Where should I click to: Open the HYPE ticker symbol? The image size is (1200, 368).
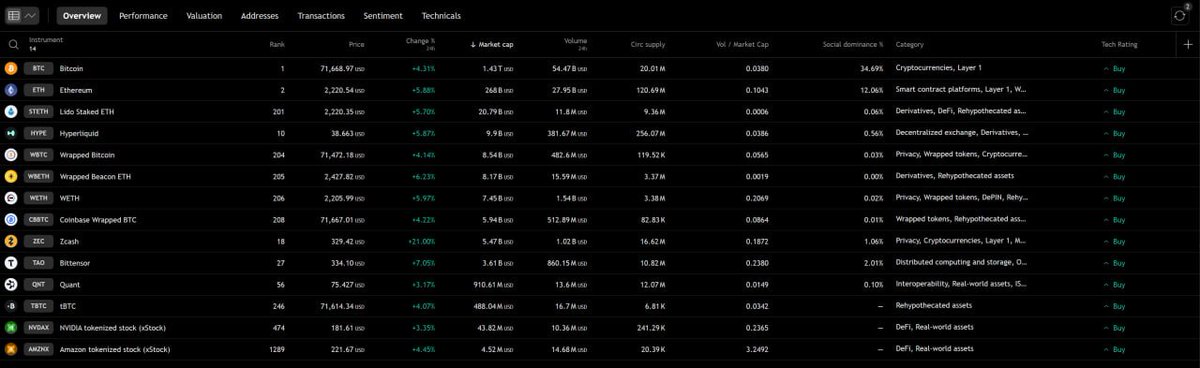38,133
